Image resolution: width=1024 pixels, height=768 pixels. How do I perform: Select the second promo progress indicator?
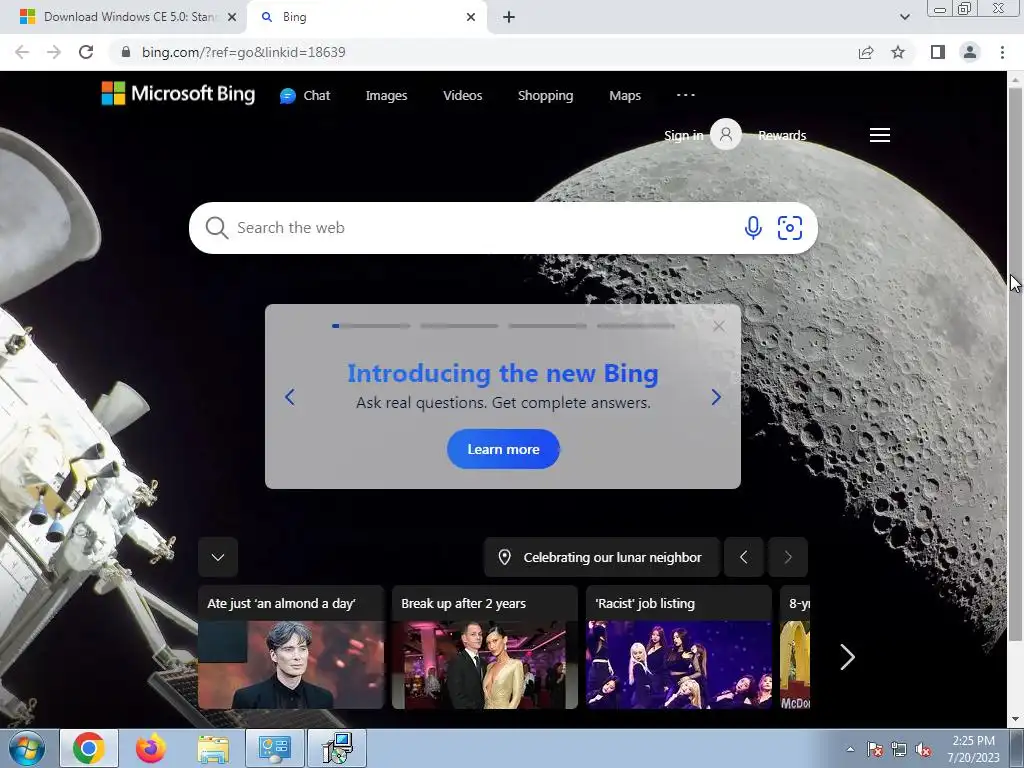(459, 326)
